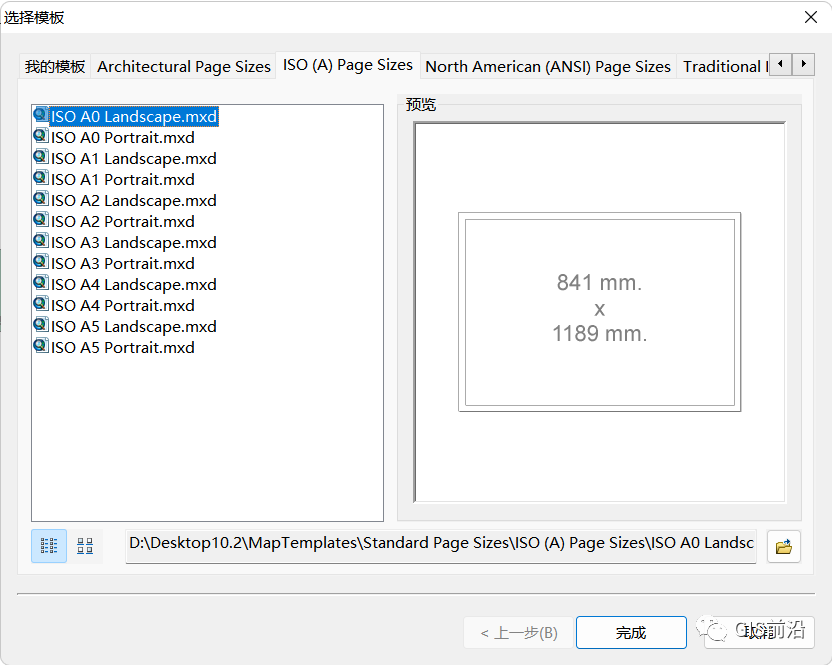The image size is (832, 665).
Task: Select ISO A2 Portrait.mxd file name
Action: [x=123, y=222]
